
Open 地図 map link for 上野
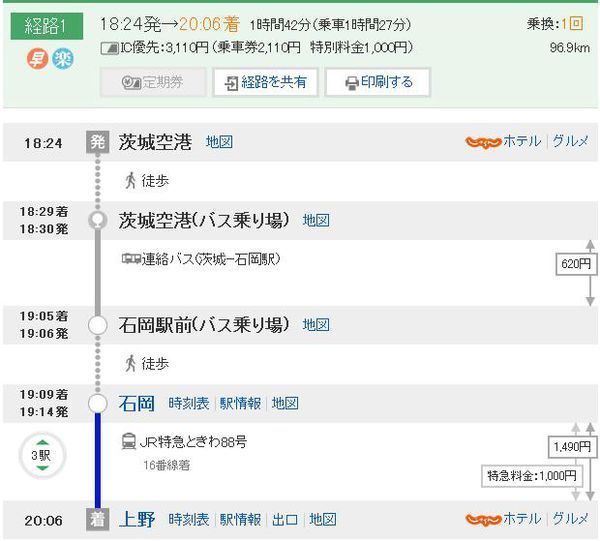323,520
